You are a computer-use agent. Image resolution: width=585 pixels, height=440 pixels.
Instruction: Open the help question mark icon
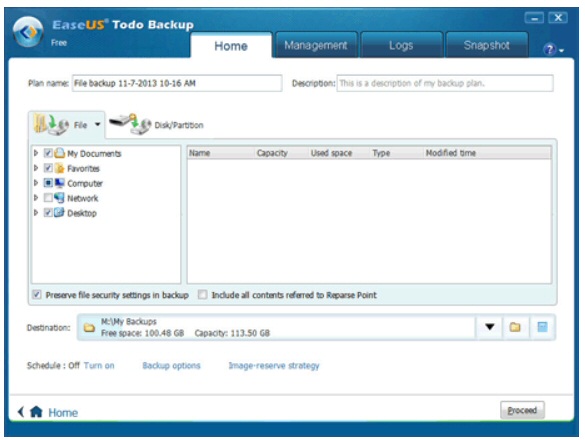click(x=550, y=49)
